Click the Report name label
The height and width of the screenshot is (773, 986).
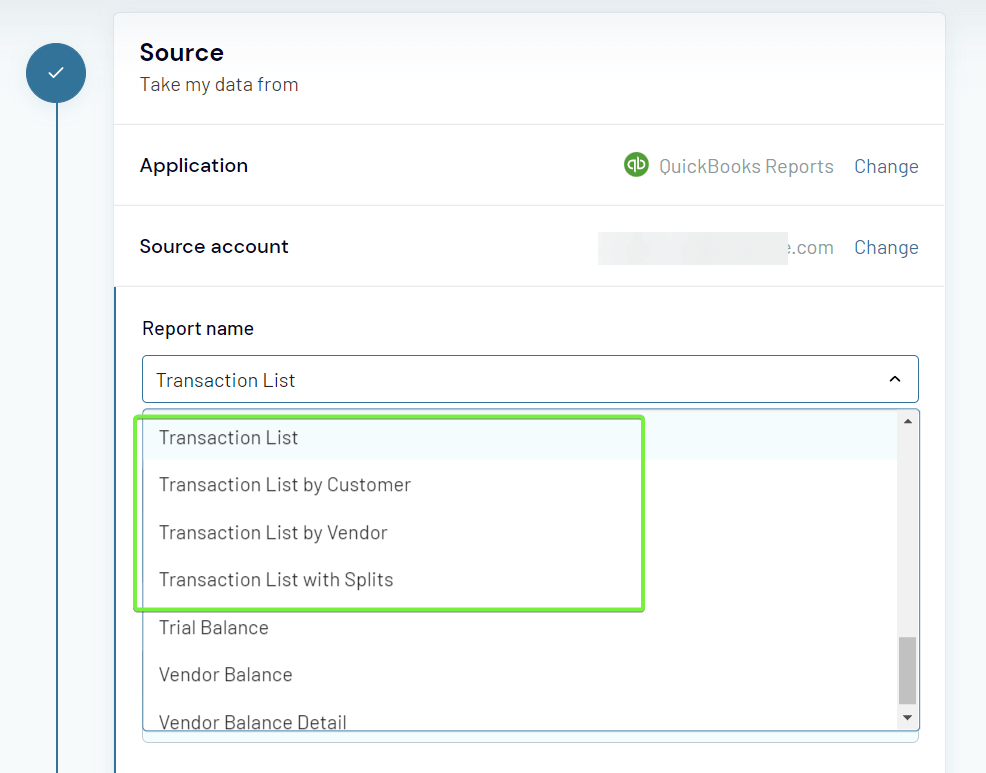coord(197,328)
